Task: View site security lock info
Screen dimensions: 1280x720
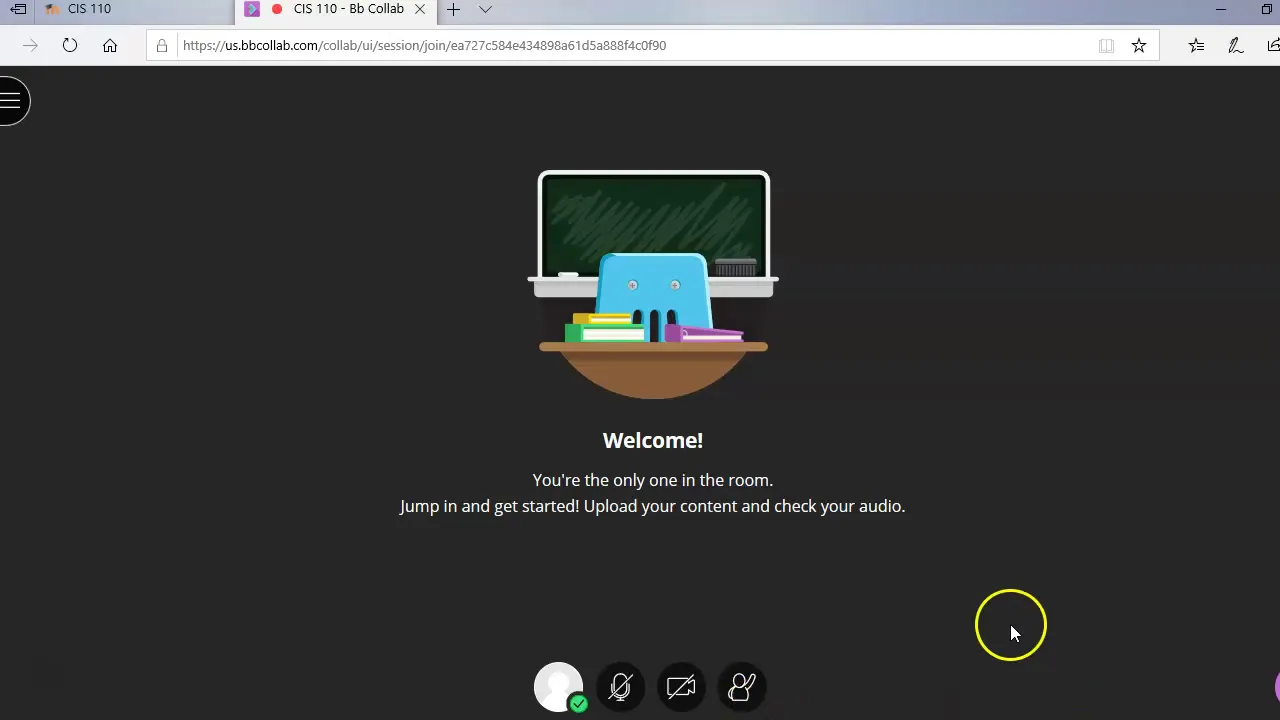Action: pos(162,45)
